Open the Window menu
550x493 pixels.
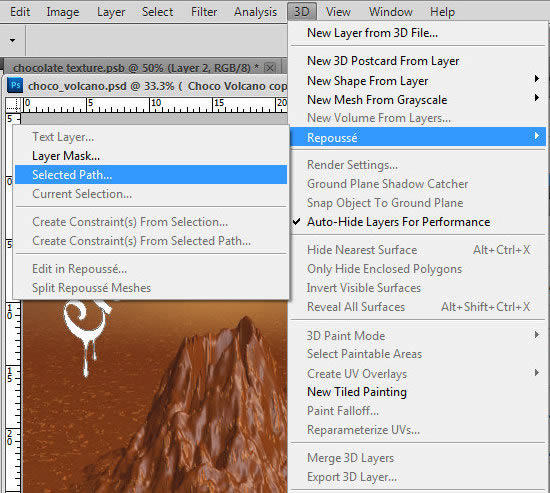390,12
